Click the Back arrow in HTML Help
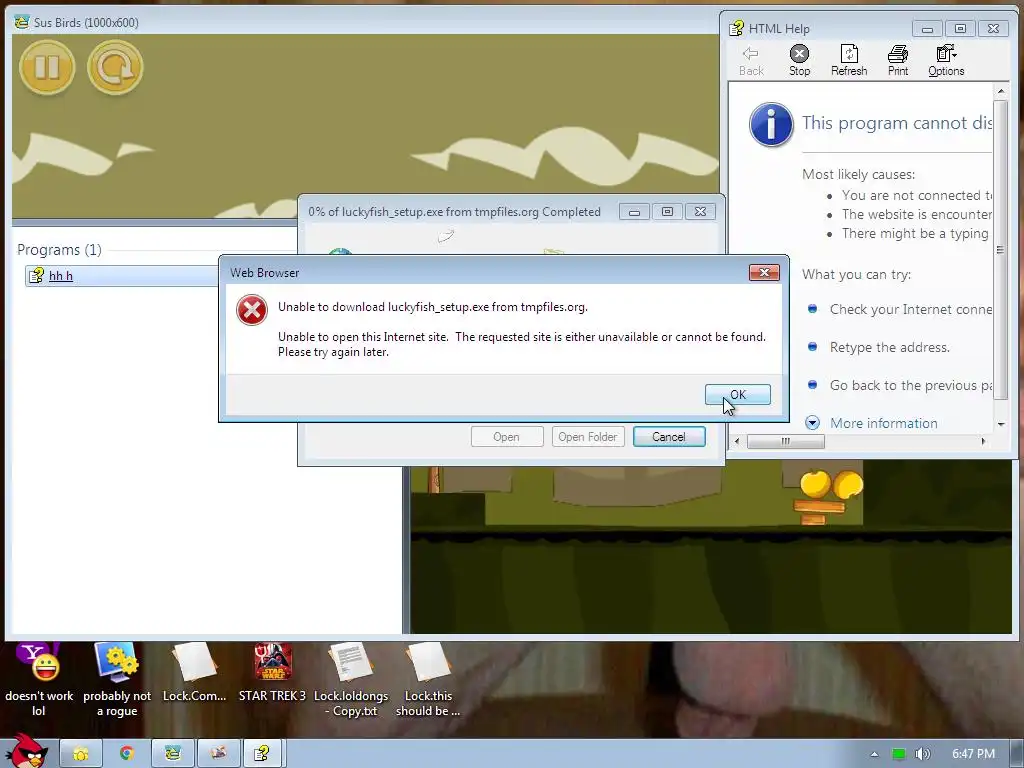Viewport: 1024px width, 768px height. [x=751, y=61]
